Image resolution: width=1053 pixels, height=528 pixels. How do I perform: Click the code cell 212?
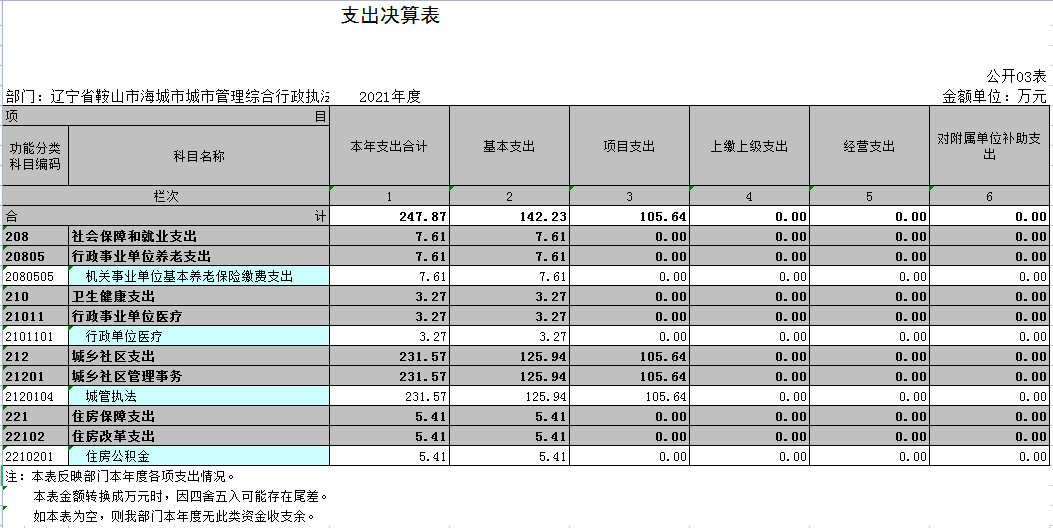(x=36, y=356)
